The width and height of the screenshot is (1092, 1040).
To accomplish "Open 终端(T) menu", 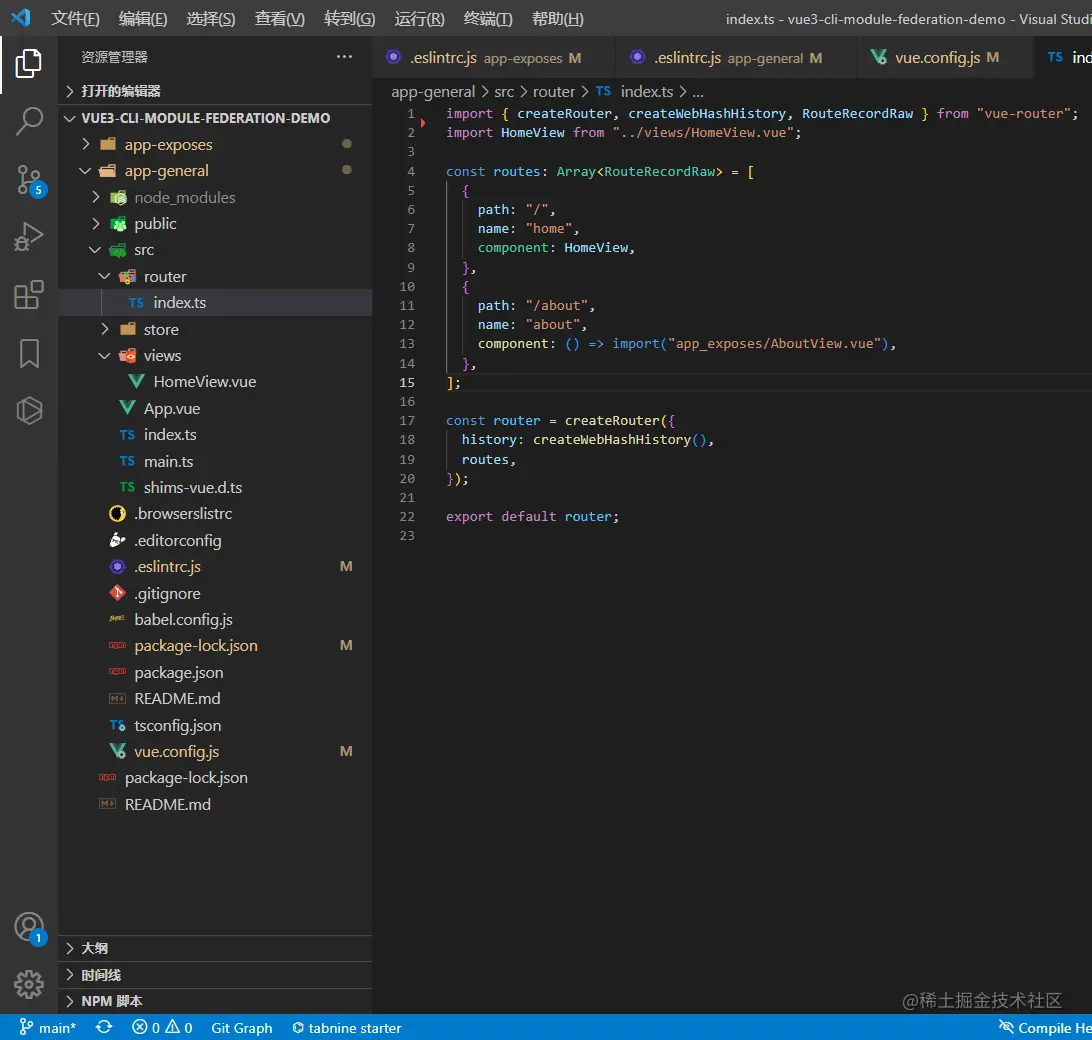I will click(x=488, y=19).
